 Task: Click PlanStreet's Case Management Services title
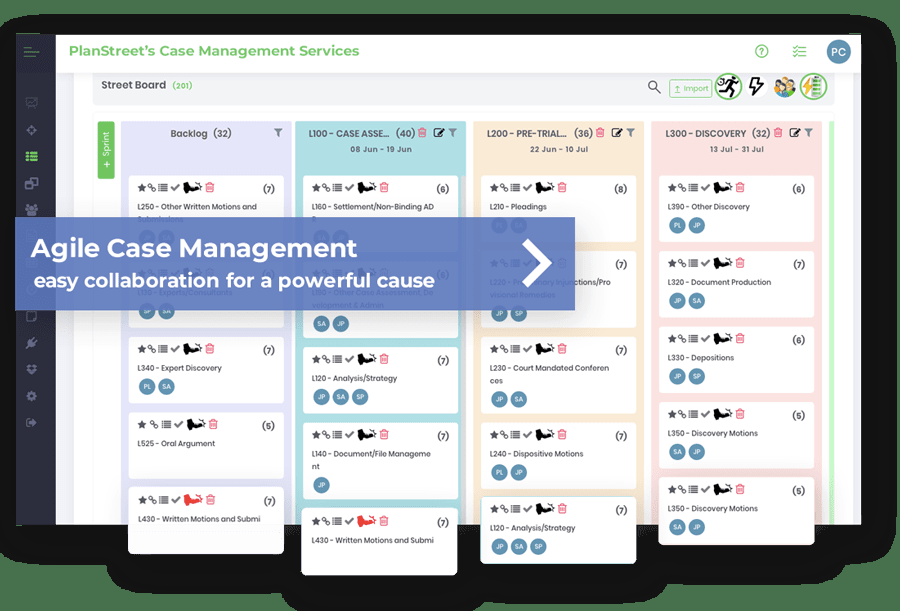[214, 51]
